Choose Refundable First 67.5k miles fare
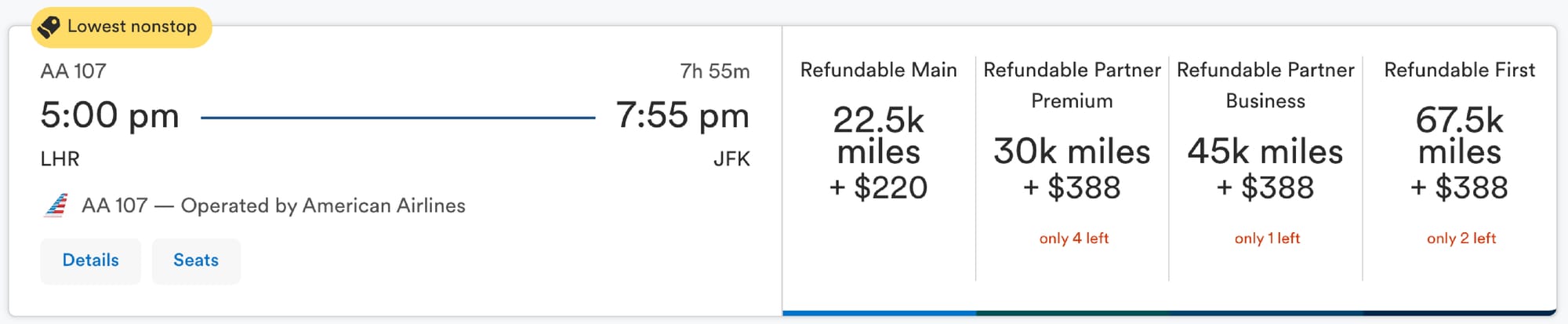The height and width of the screenshot is (324, 1568). pyautogui.click(x=1459, y=169)
